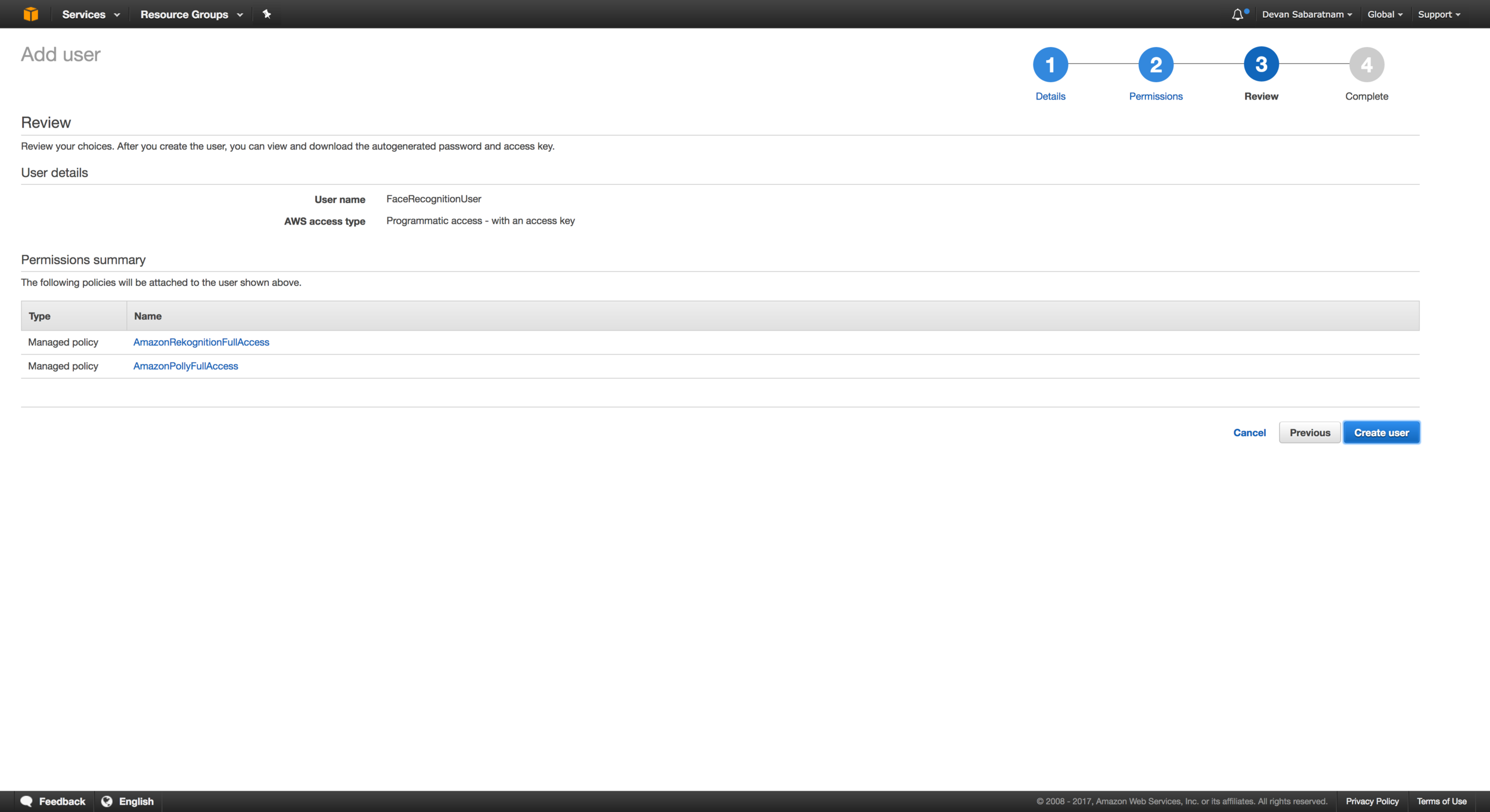
Task: Expand the Resource Groups menu
Action: (191, 14)
